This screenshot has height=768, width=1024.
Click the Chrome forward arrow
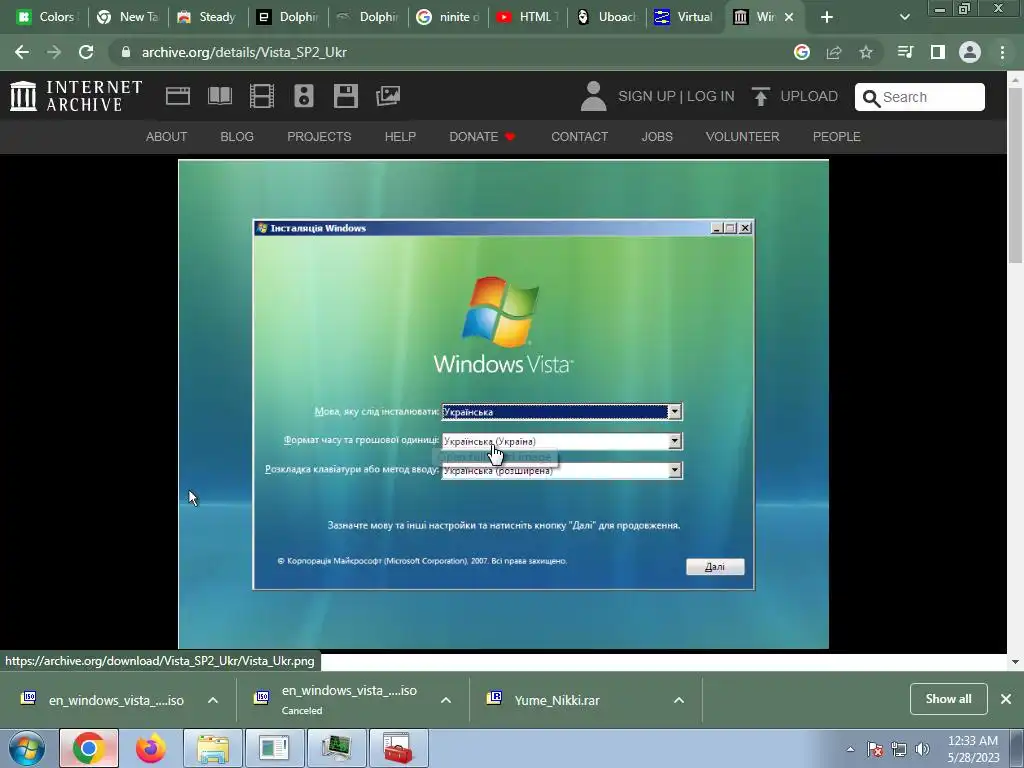coord(54,52)
